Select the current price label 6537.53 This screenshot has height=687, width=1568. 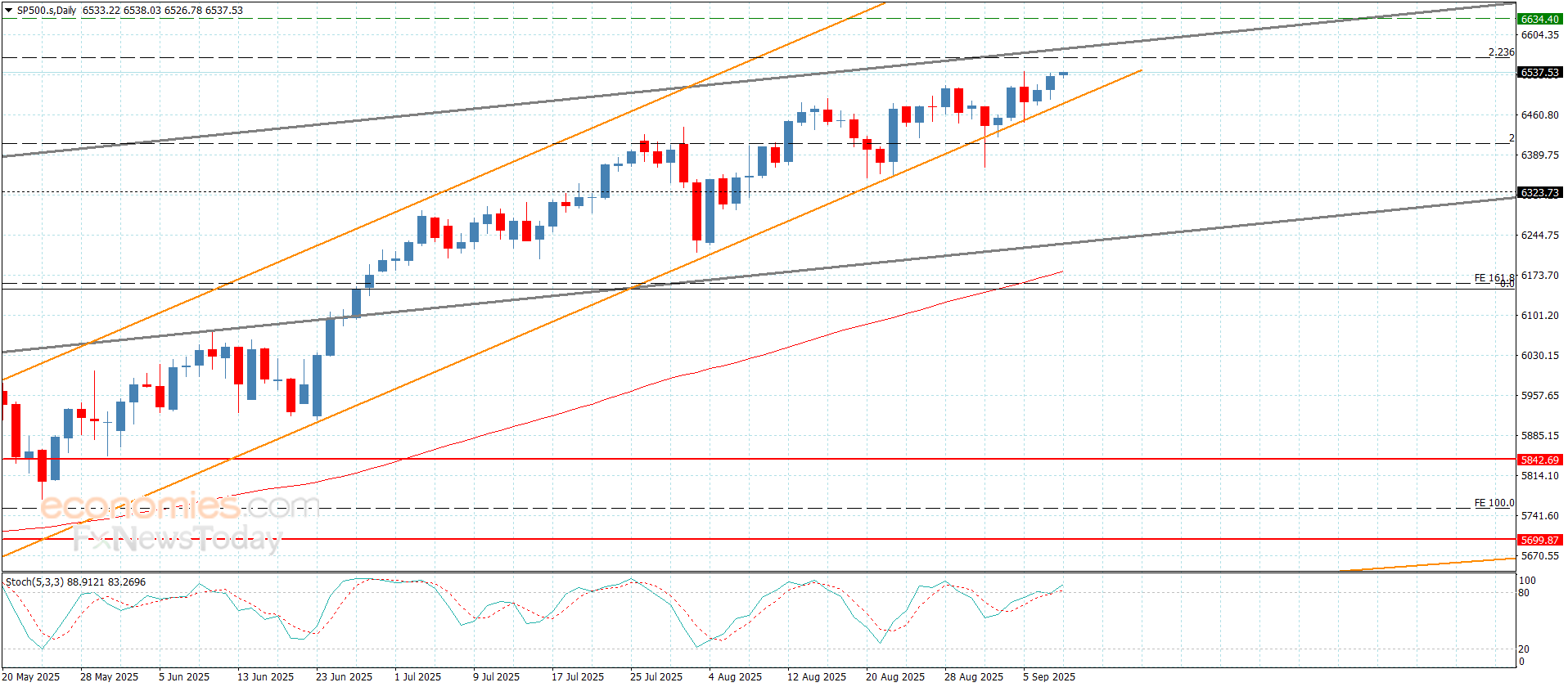[1539, 73]
